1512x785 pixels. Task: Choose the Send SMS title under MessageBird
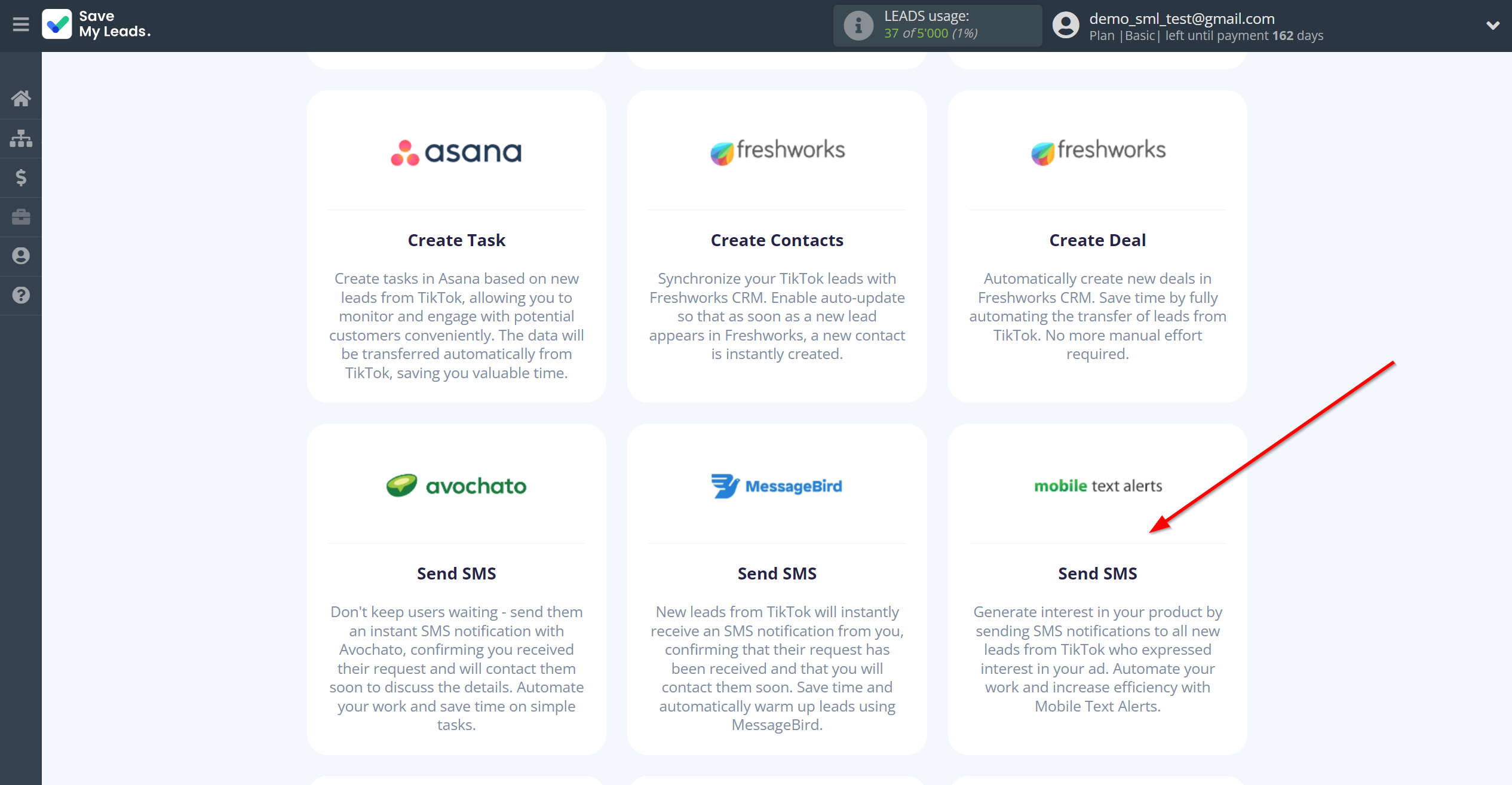click(777, 574)
